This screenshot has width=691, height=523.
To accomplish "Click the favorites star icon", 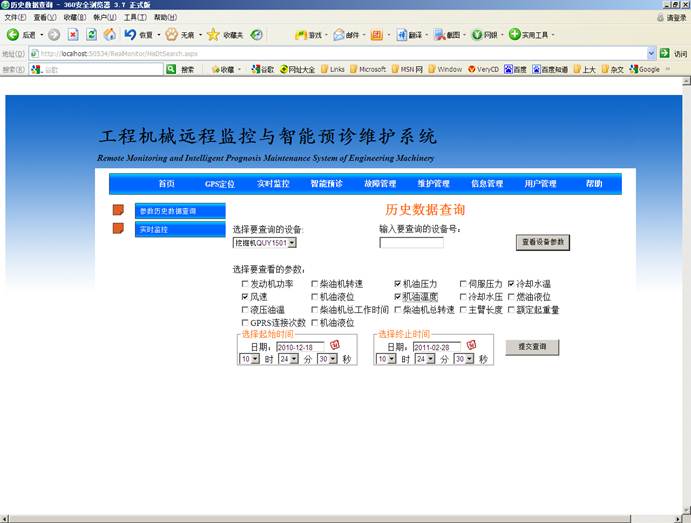I will pos(213,34).
